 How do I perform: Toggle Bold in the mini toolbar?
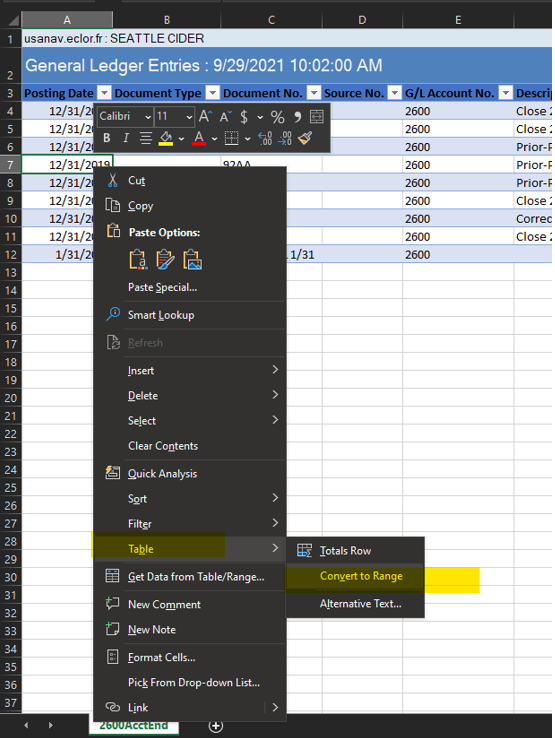(107, 138)
